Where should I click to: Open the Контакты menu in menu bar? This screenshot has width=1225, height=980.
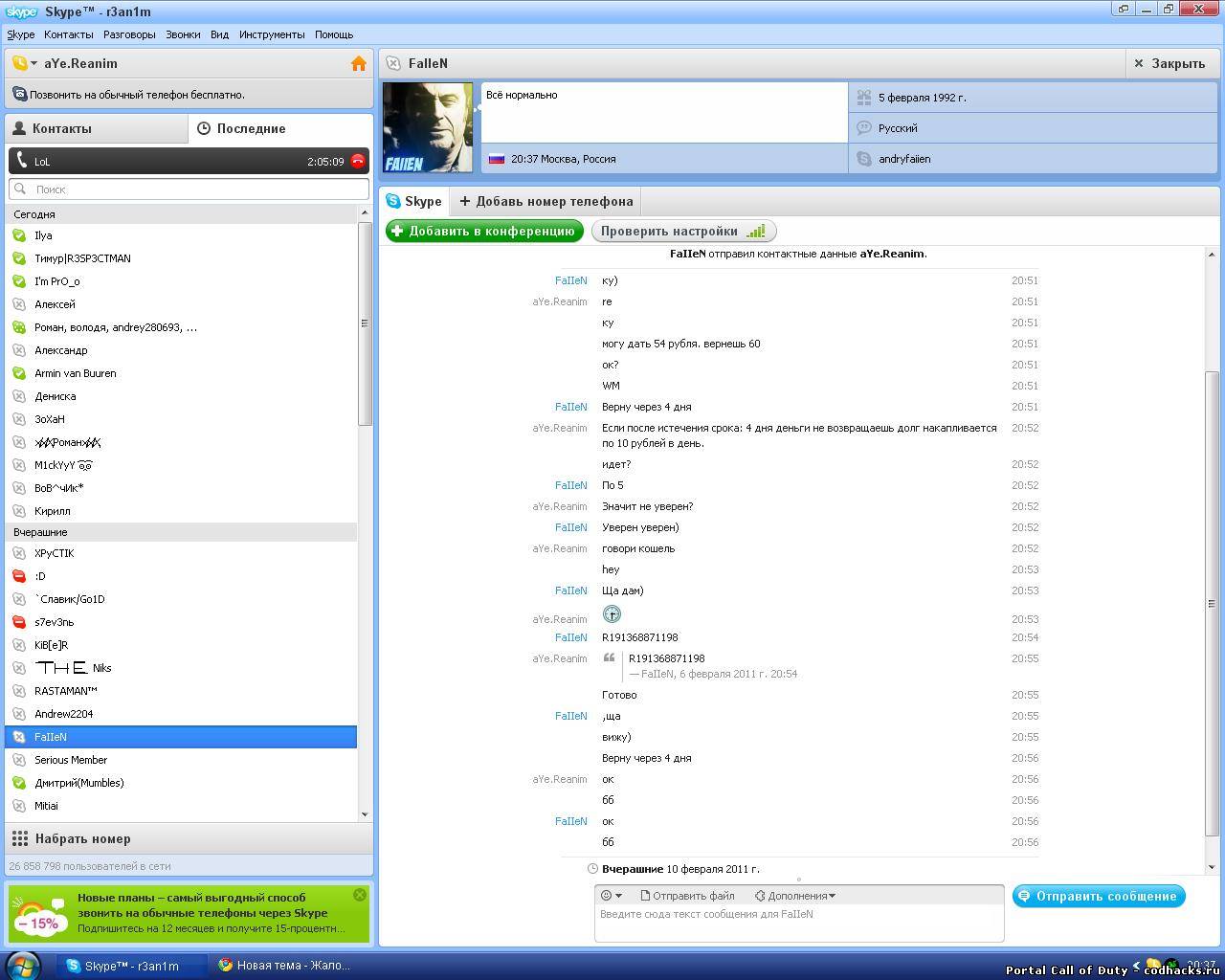click(x=69, y=34)
